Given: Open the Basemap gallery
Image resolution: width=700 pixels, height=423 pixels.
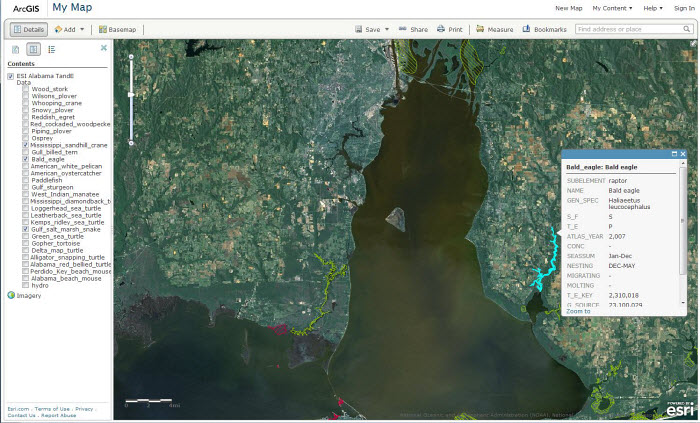Looking at the screenshot, I should 117,29.
